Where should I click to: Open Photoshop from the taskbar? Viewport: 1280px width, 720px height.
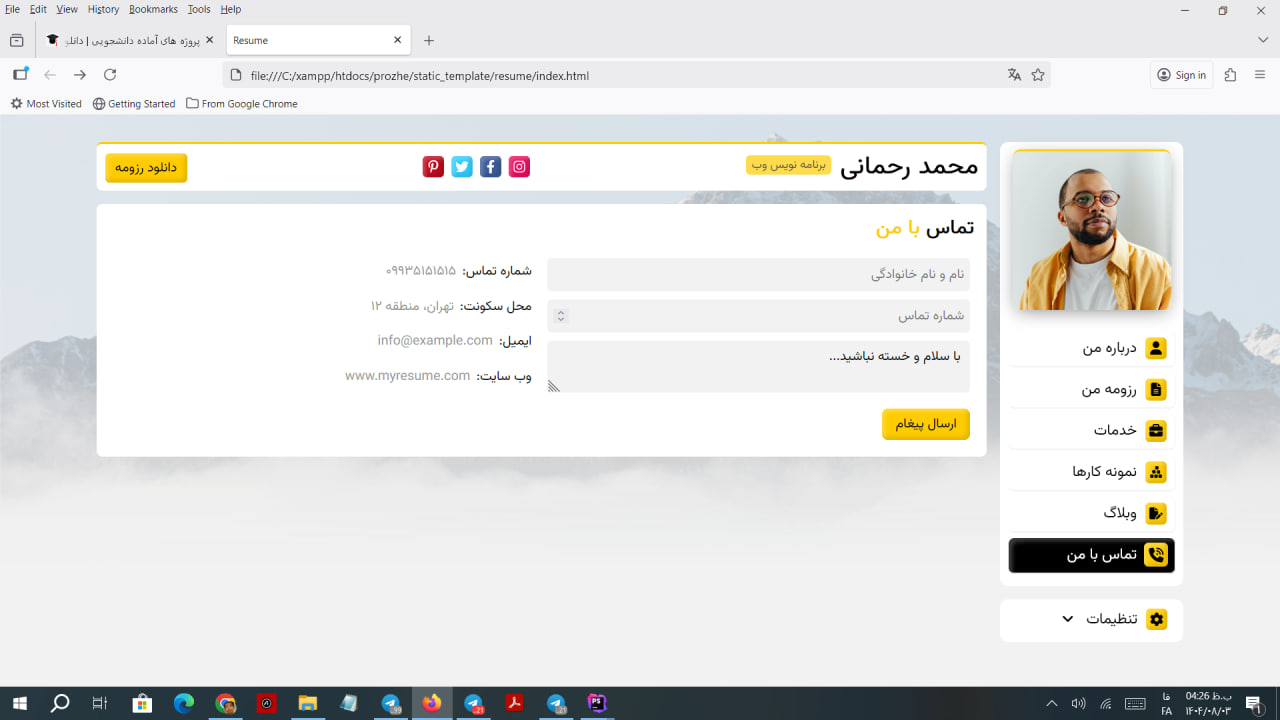(x=596, y=703)
